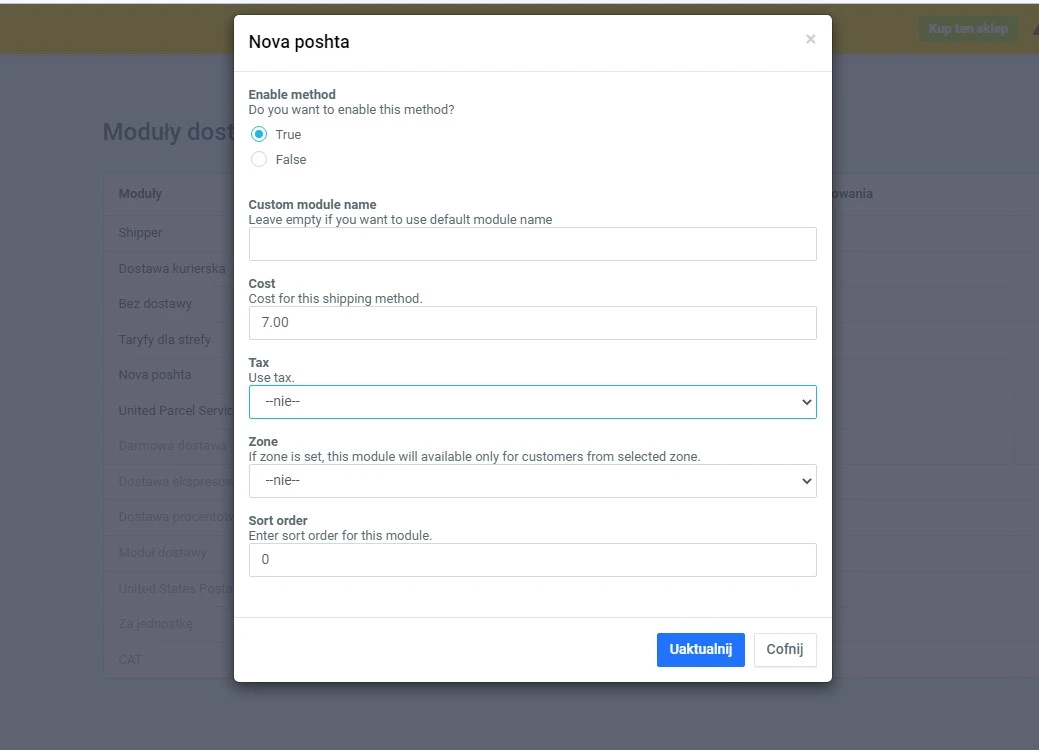Open the Moduł dostawy row
Screen dimensions: 1039x750
tap(163, 553)
